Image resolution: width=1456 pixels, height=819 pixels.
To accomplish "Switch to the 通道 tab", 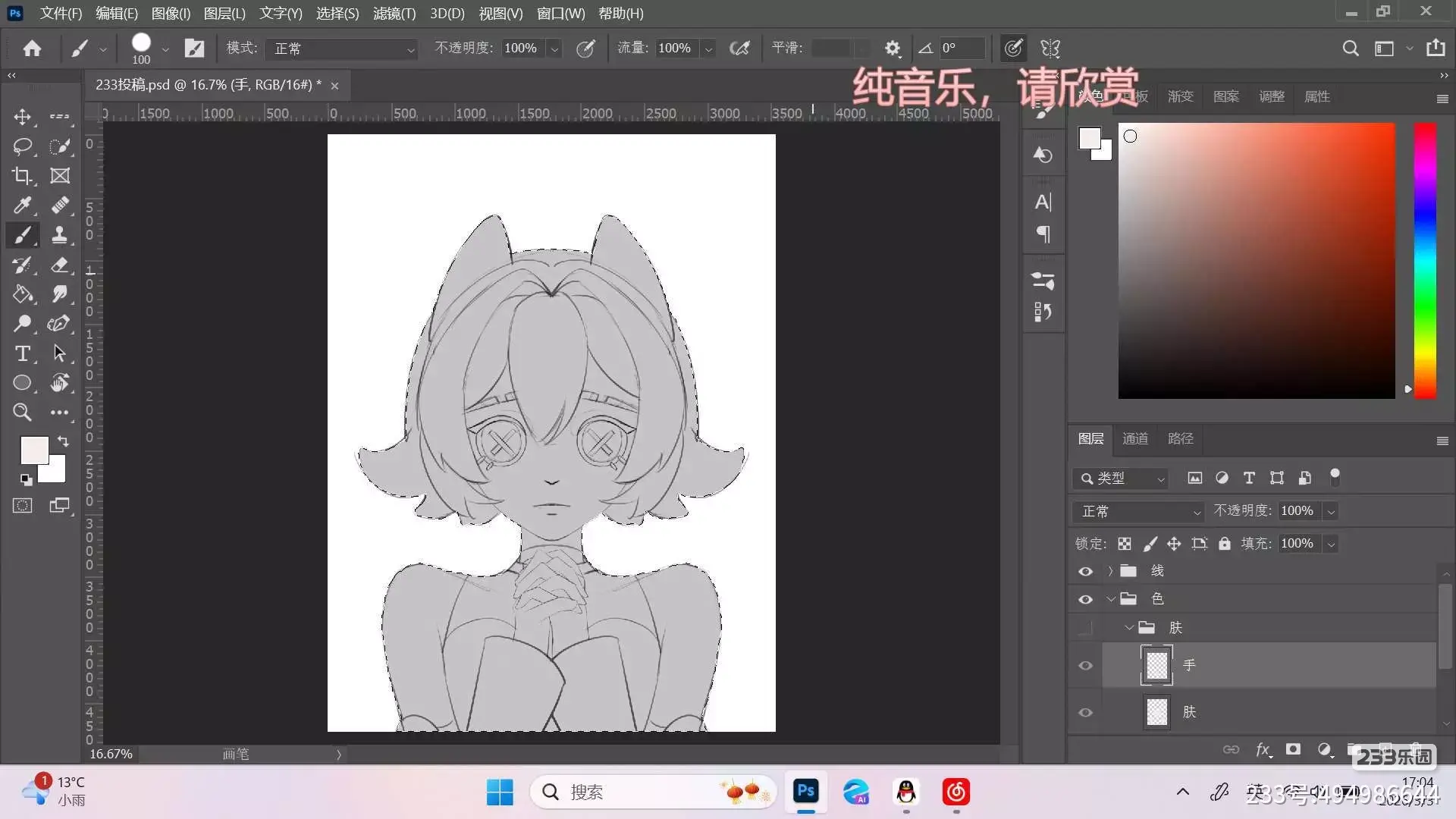I will 1134,438.
